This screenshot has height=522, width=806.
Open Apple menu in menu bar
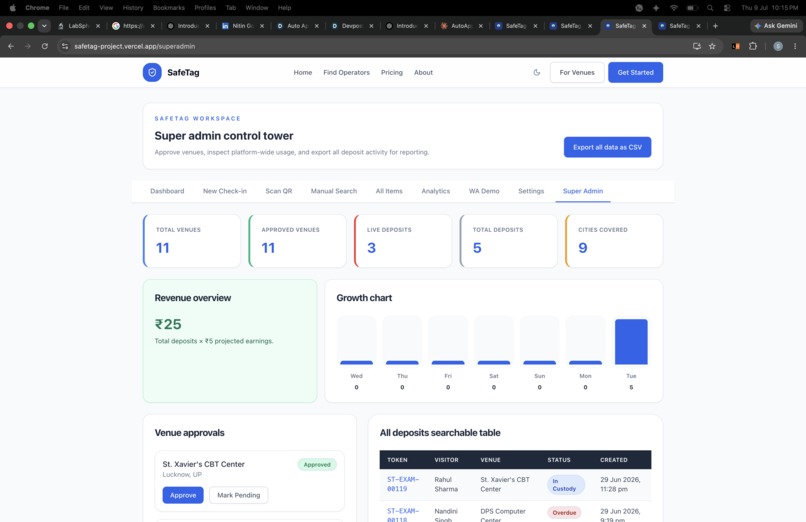point(12,8)
